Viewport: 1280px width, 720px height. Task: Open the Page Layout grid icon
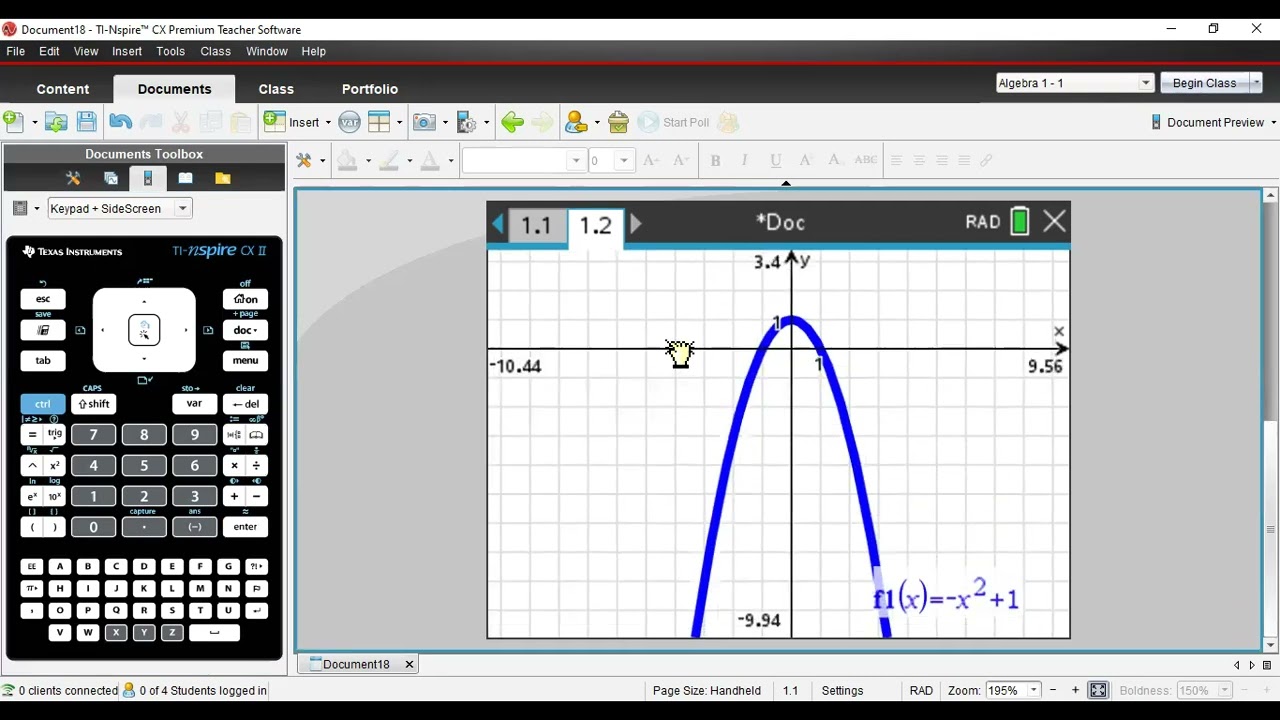click(x=379, y=122)
